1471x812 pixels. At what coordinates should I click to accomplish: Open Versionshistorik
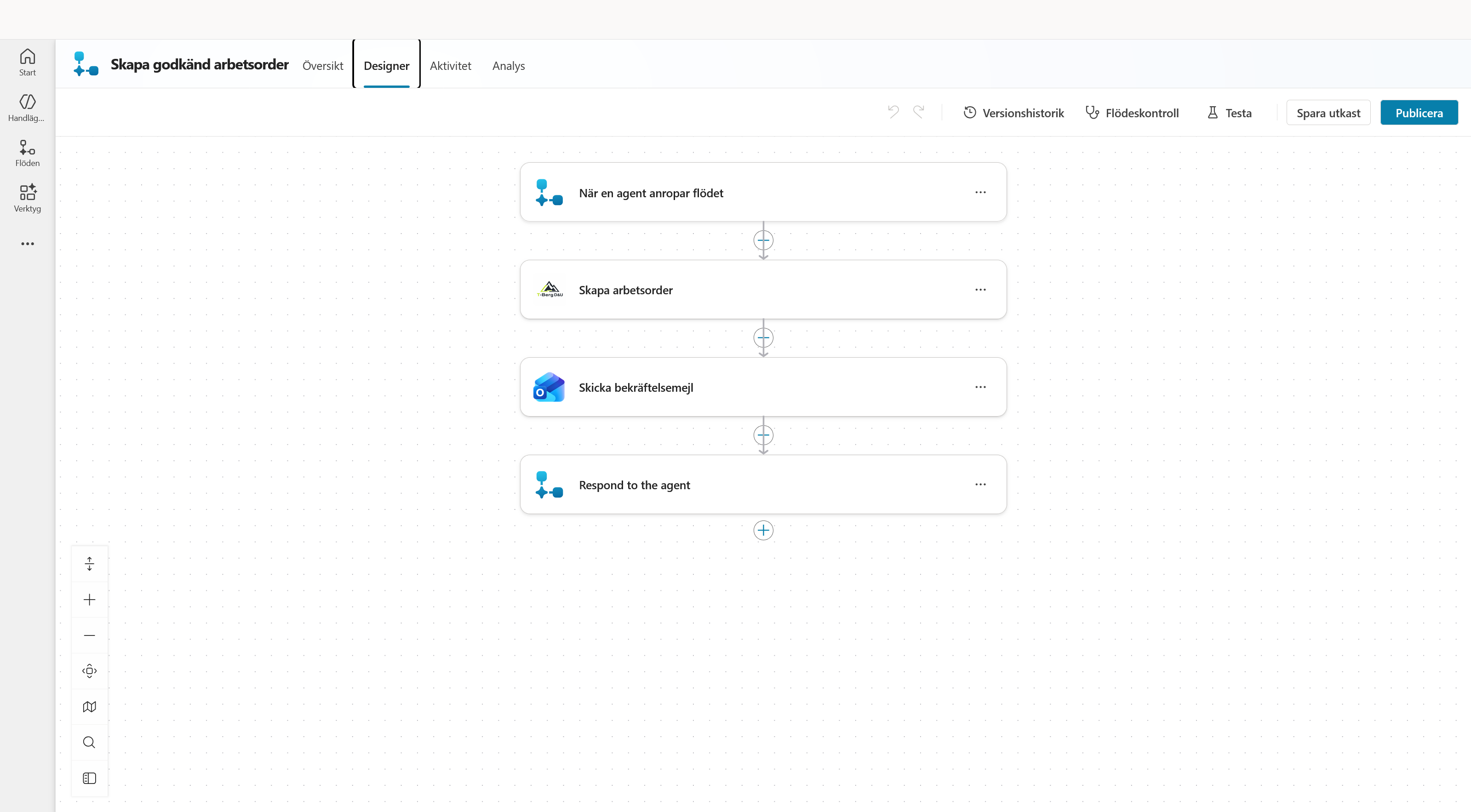point(1013,113)
